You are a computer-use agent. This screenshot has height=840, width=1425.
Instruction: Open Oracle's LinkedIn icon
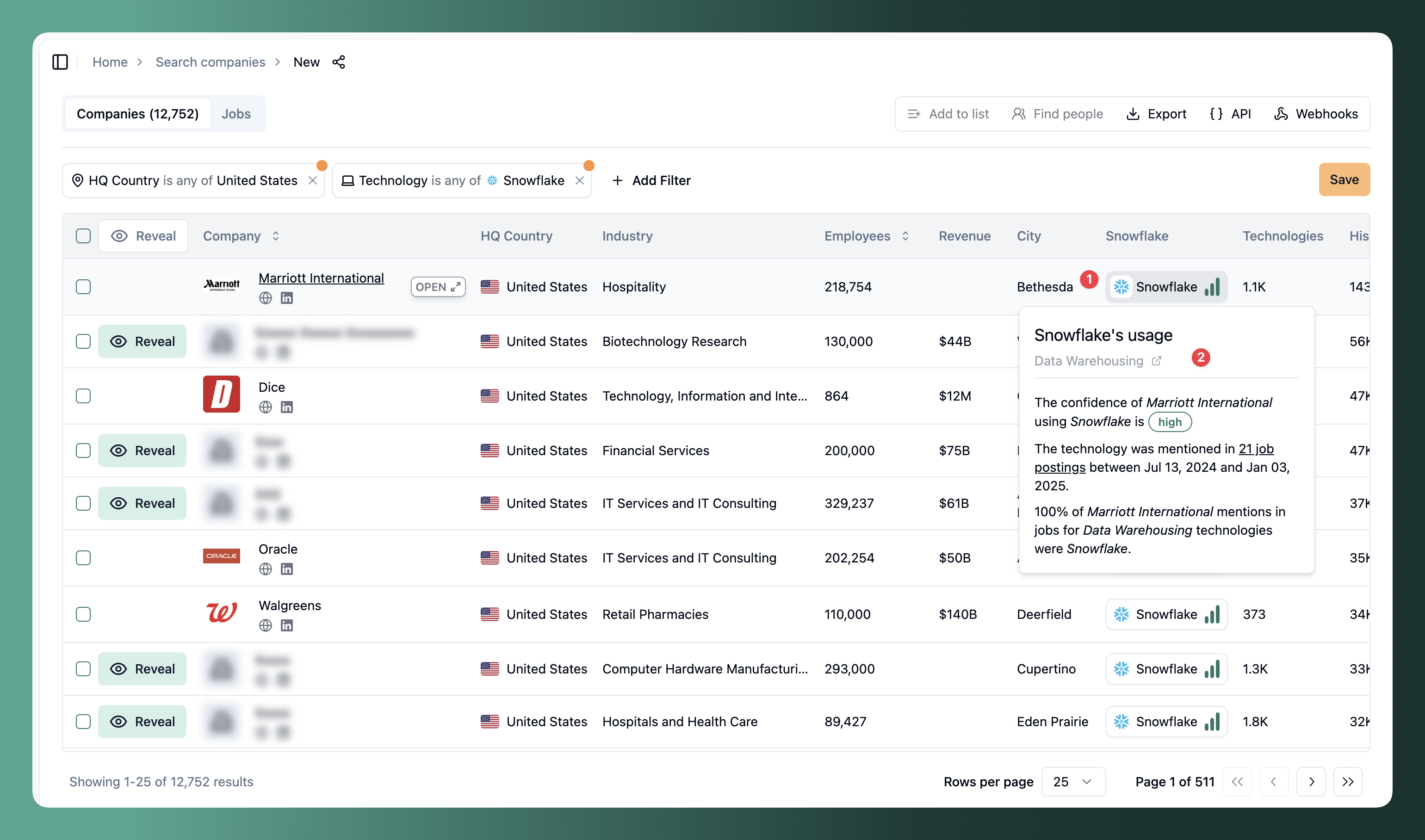tap(286, 569)
